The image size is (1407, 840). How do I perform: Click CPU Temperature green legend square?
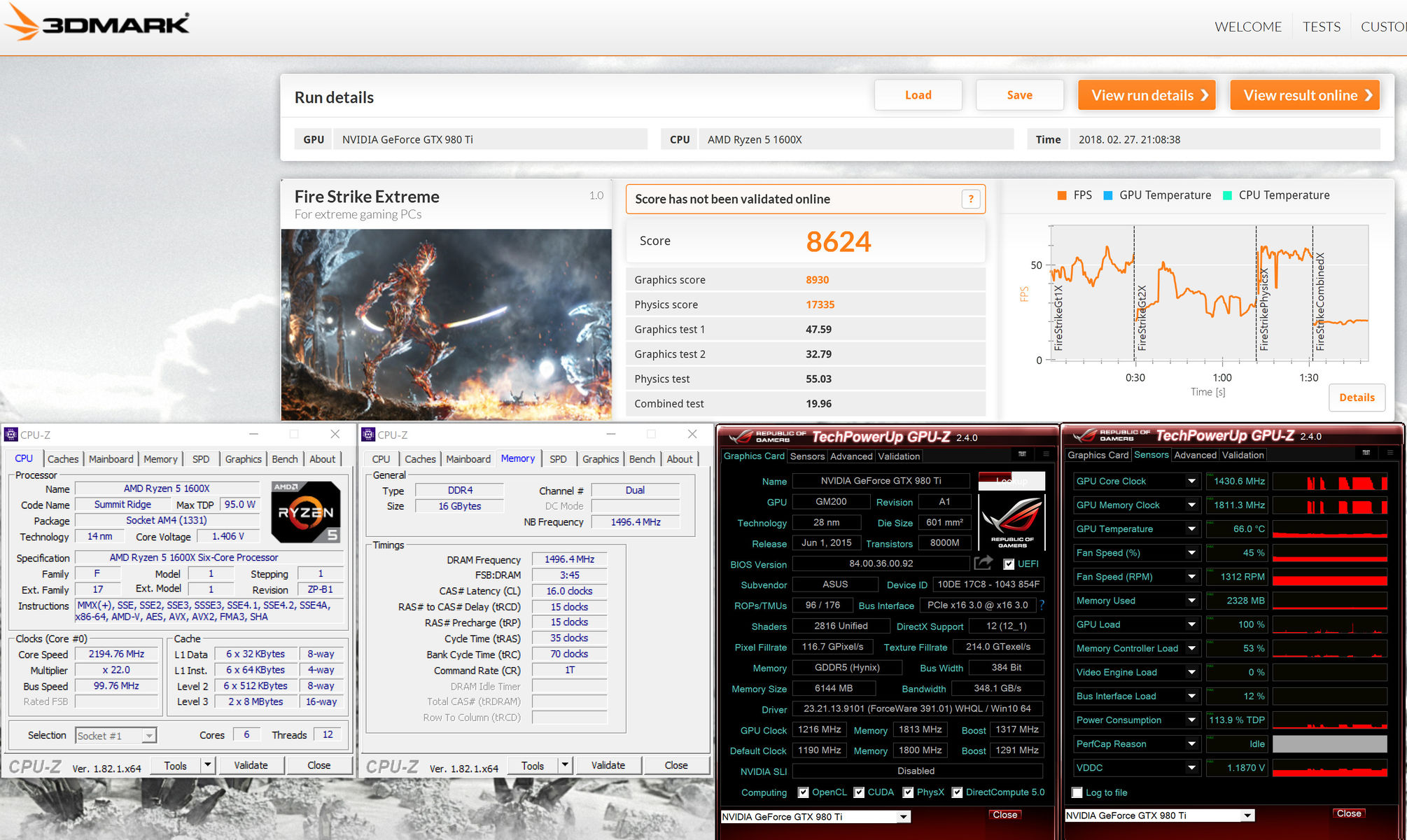[1227, 195]
